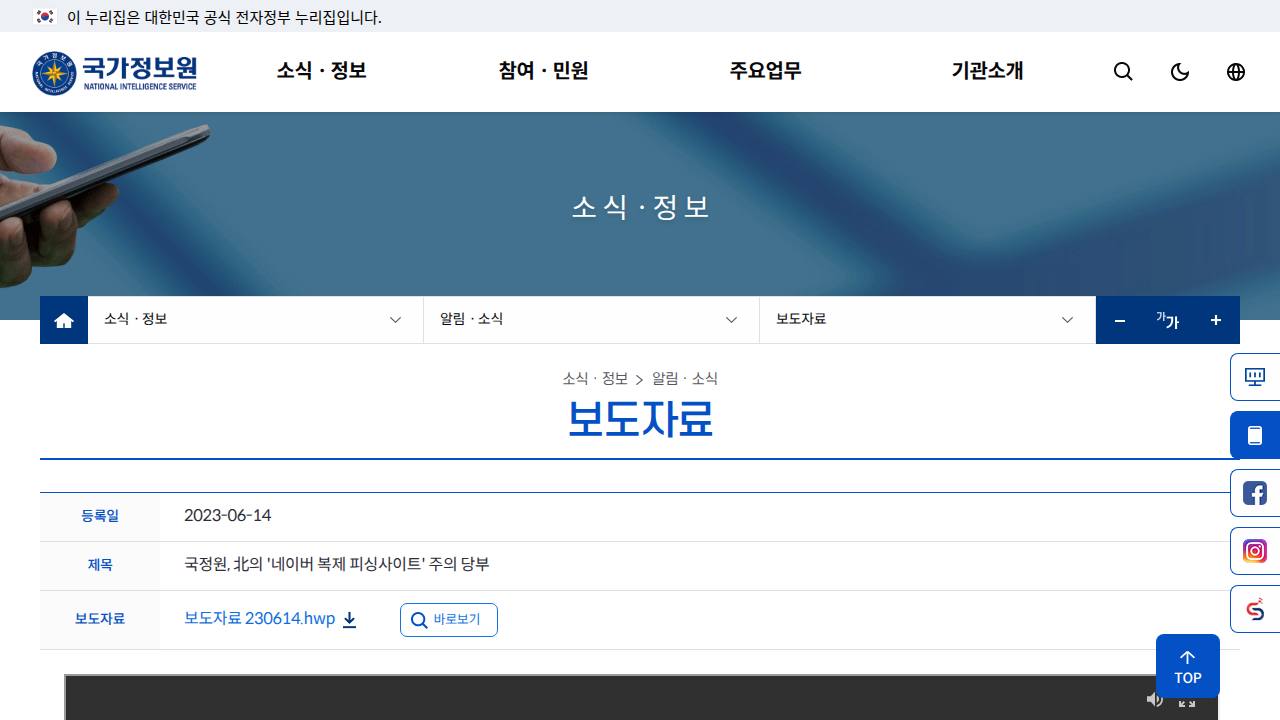The image size is (1280, 720).
Task: Visit the Facebook page icon
Action: (1255, 493)
